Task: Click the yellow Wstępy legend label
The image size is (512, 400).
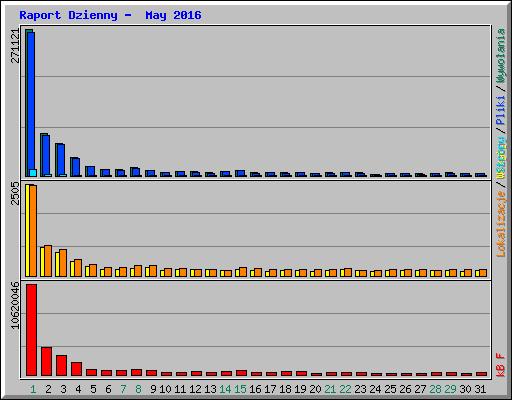Action: pyautogui.click(x=501, y=158)
